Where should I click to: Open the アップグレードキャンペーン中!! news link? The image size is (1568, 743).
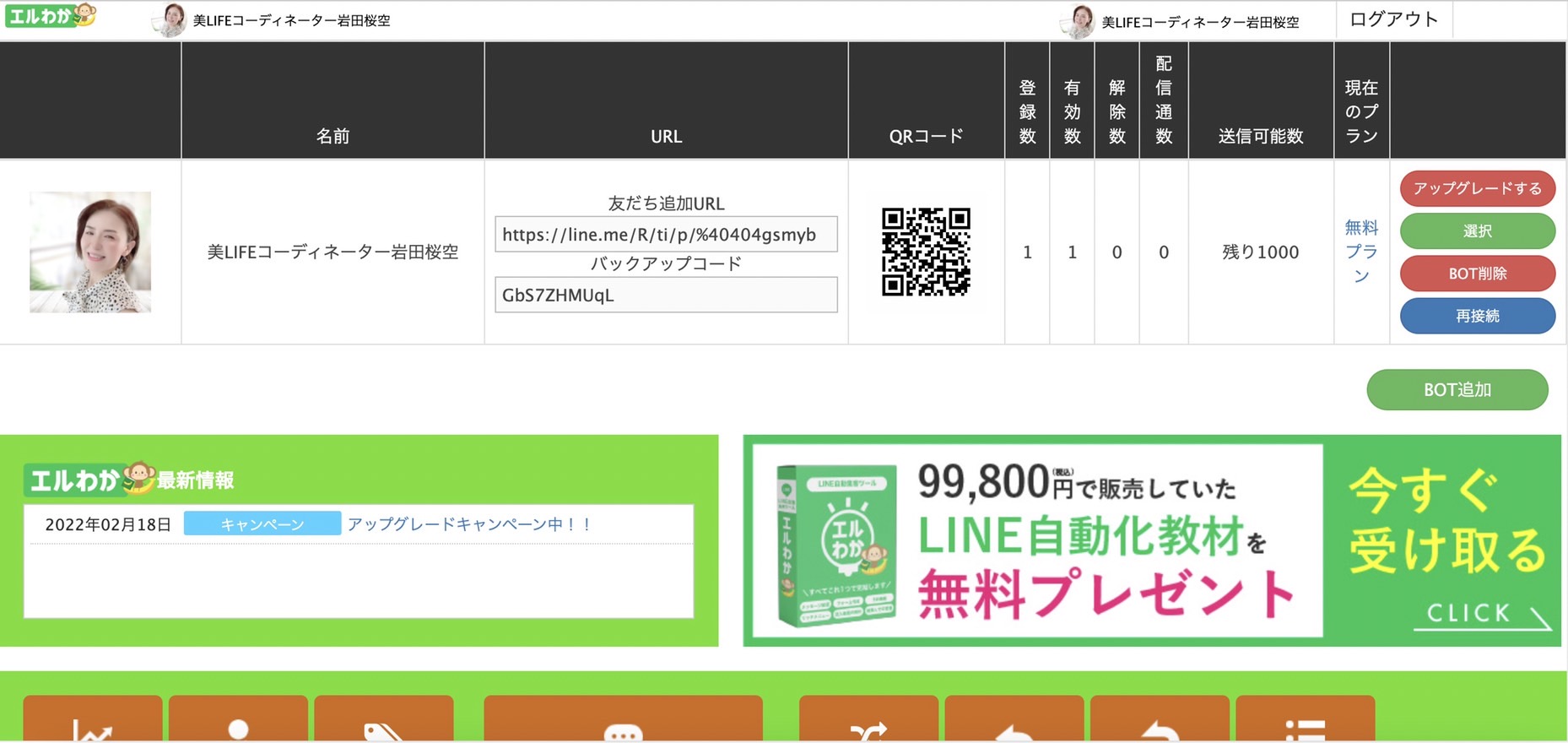(x=469, y=523)
